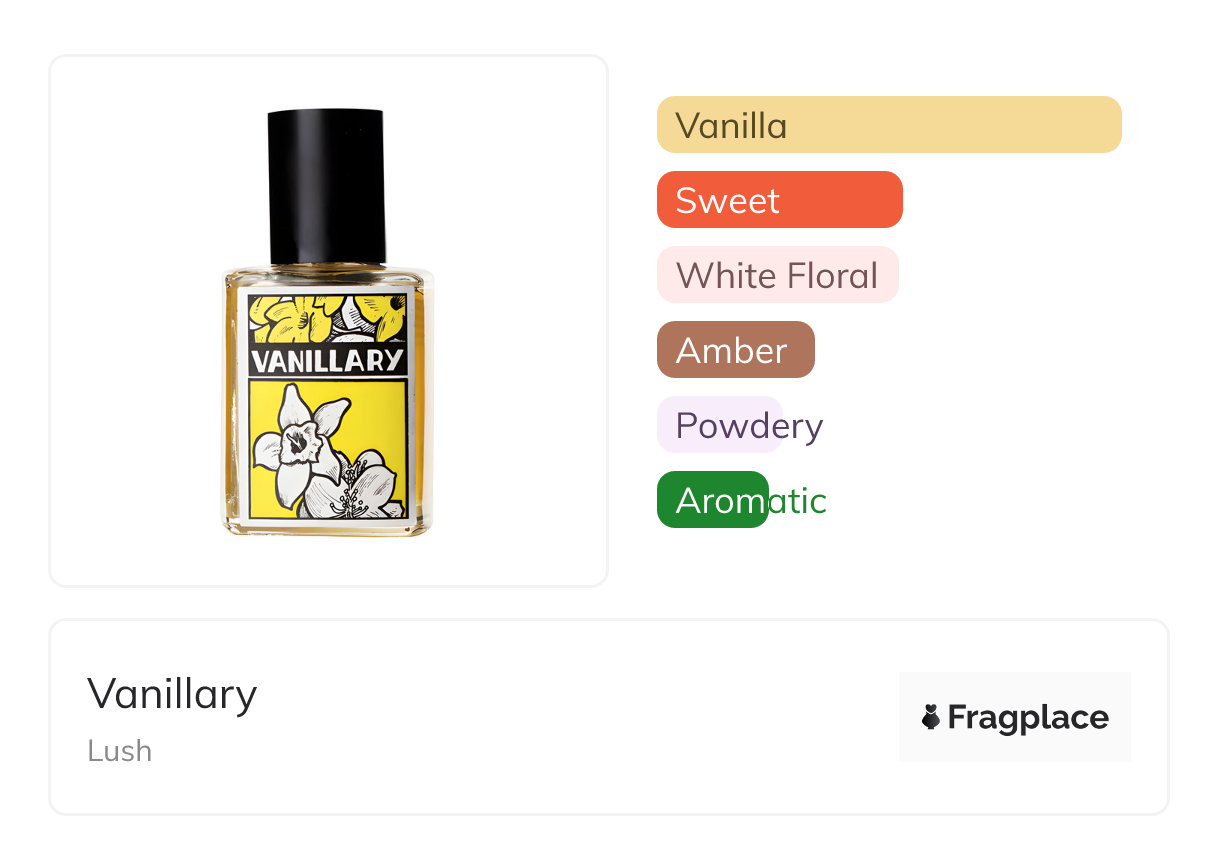Click the green 'atic' text beyond Aromatic bar
Screen dimensions: 1218x864
click(x=798, y=500)
